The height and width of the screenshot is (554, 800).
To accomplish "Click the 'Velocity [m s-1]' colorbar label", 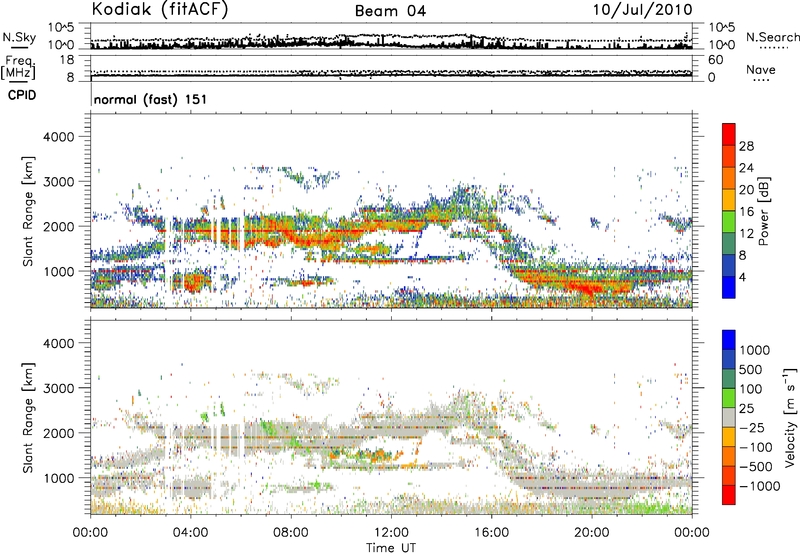I will coord(790,417).
